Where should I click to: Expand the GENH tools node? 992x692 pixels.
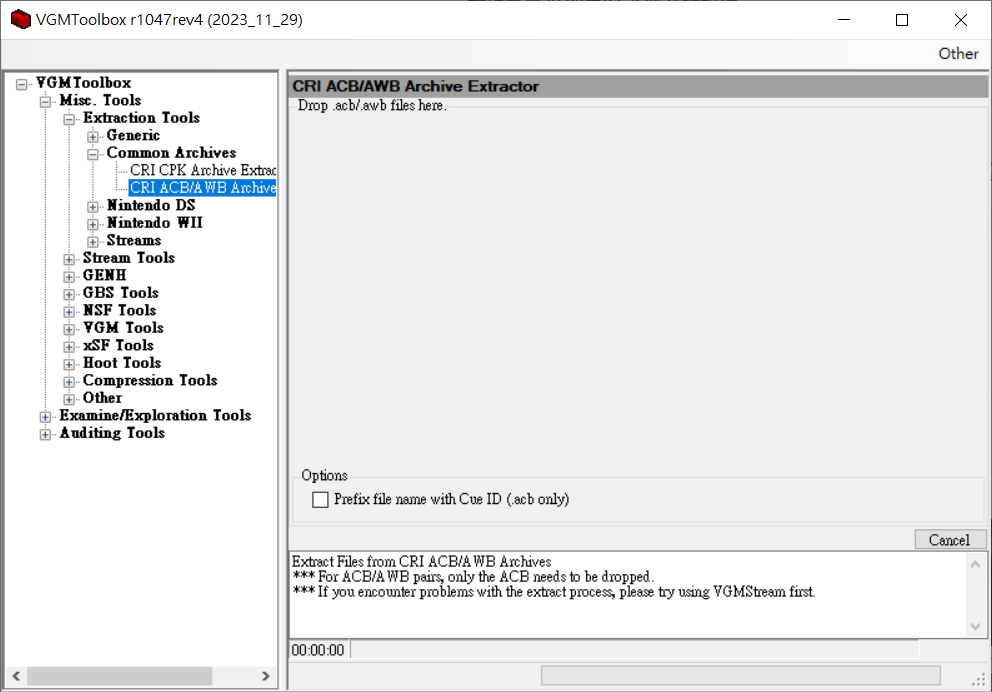pos(69,276)
